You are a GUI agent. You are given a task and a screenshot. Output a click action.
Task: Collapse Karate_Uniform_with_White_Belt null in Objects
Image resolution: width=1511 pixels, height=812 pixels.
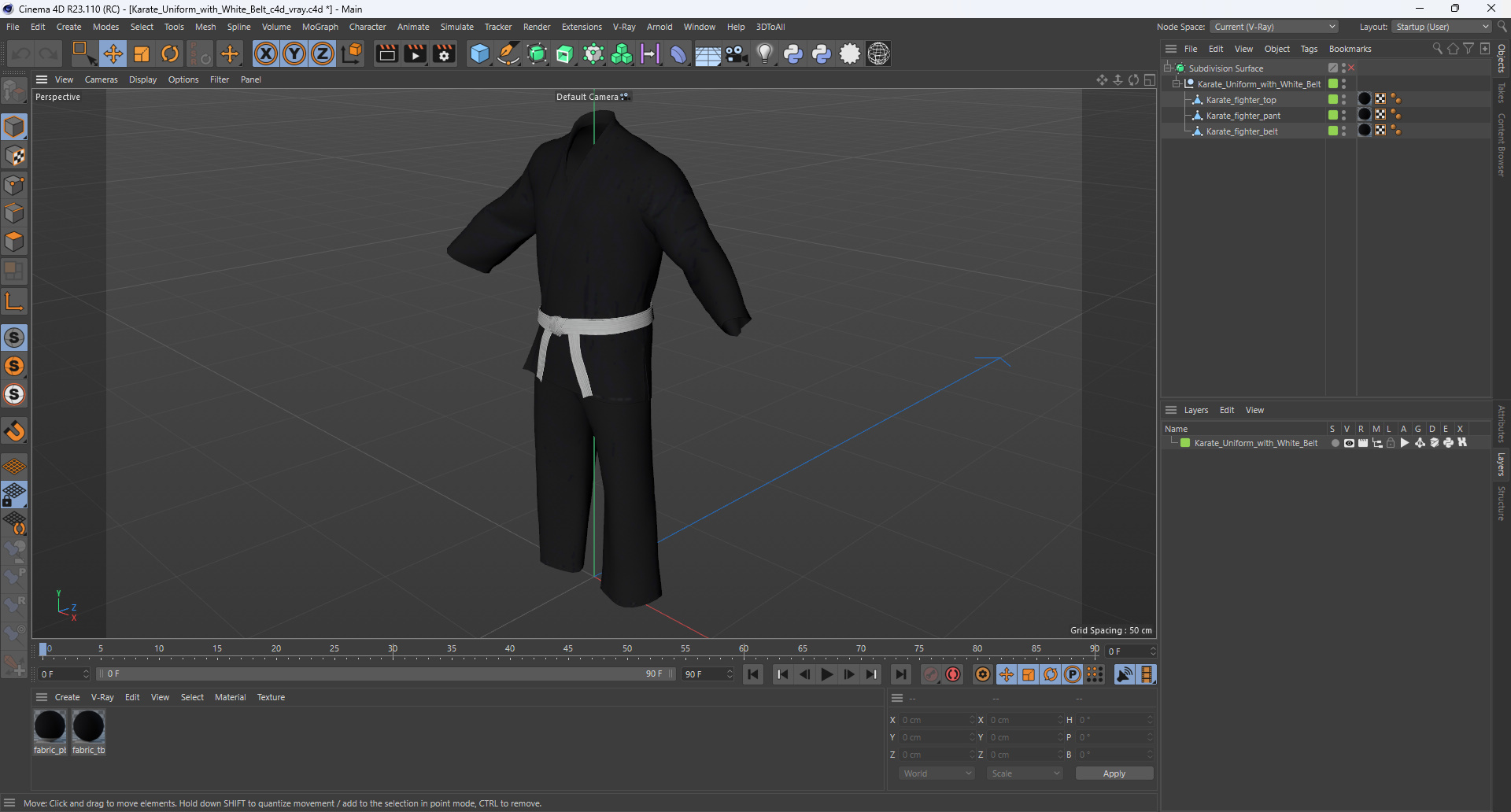coord(1177,84)
